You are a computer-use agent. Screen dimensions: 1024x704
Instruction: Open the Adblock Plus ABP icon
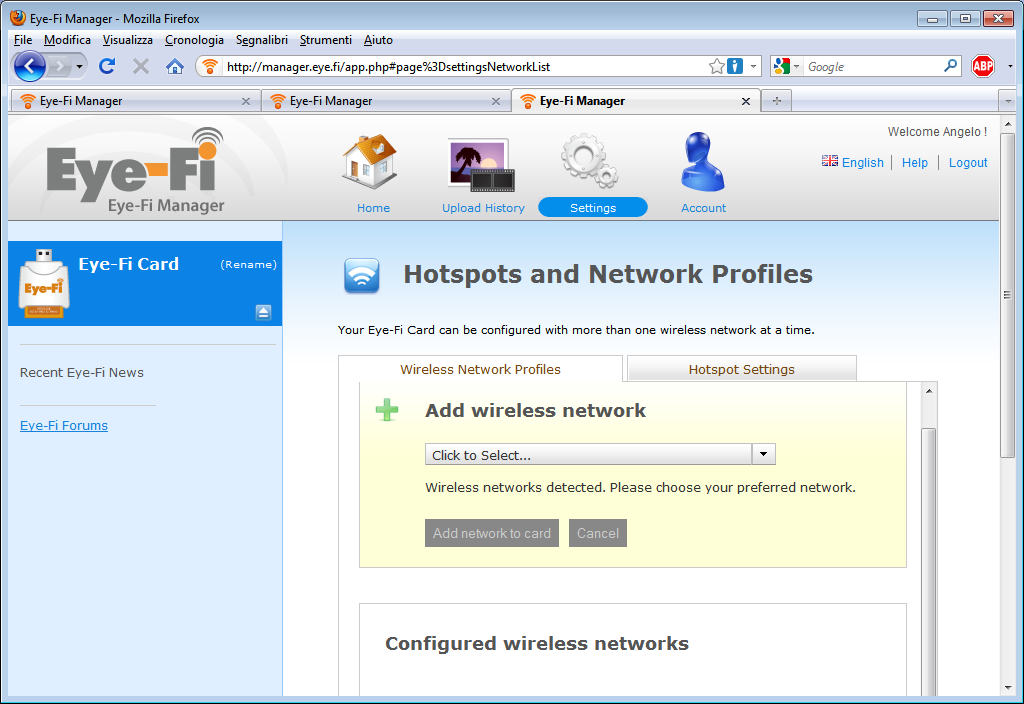[x=982, y=66]
